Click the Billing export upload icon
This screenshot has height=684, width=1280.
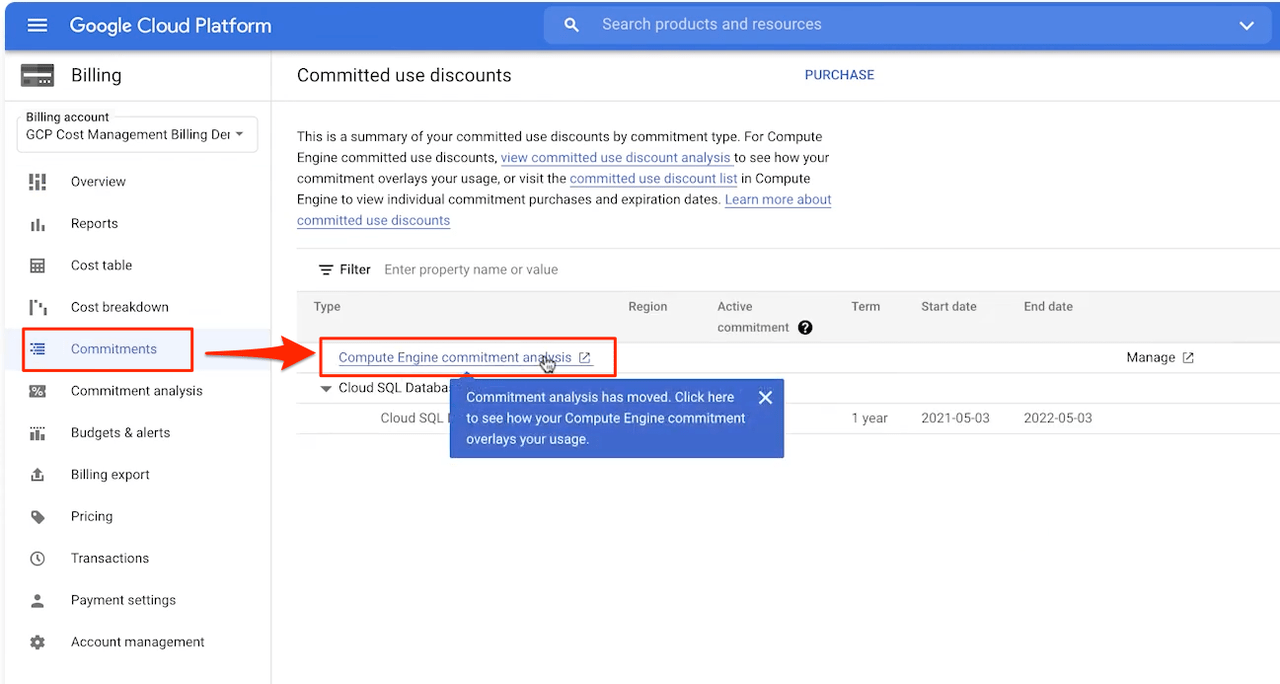(38, 475)
